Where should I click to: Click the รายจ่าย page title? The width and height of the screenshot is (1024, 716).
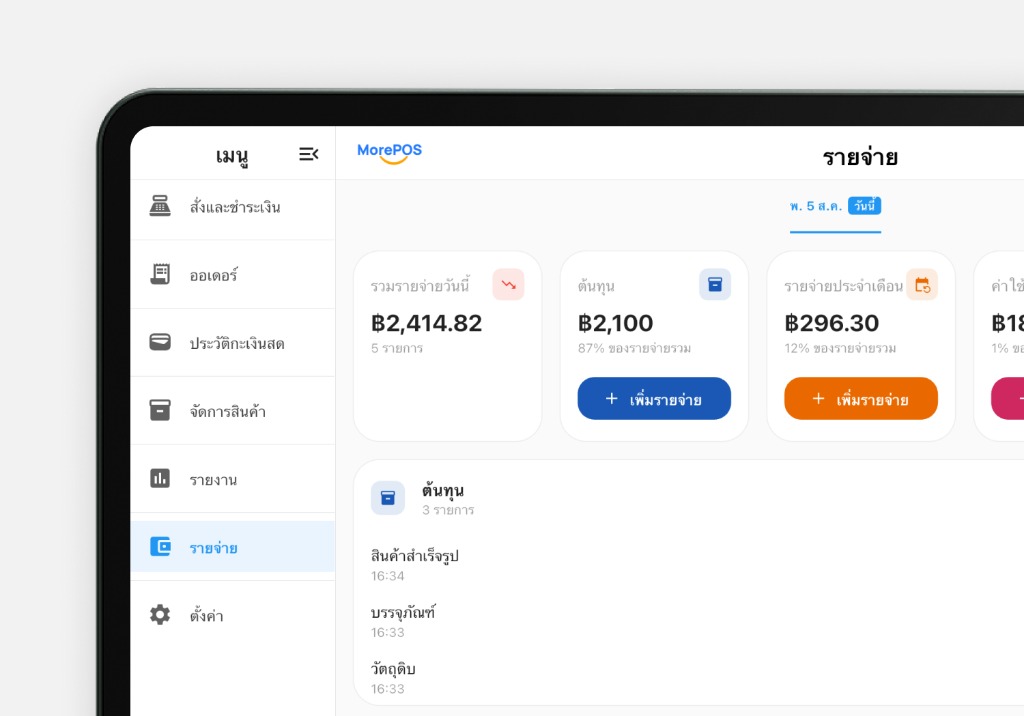point(860,157)
